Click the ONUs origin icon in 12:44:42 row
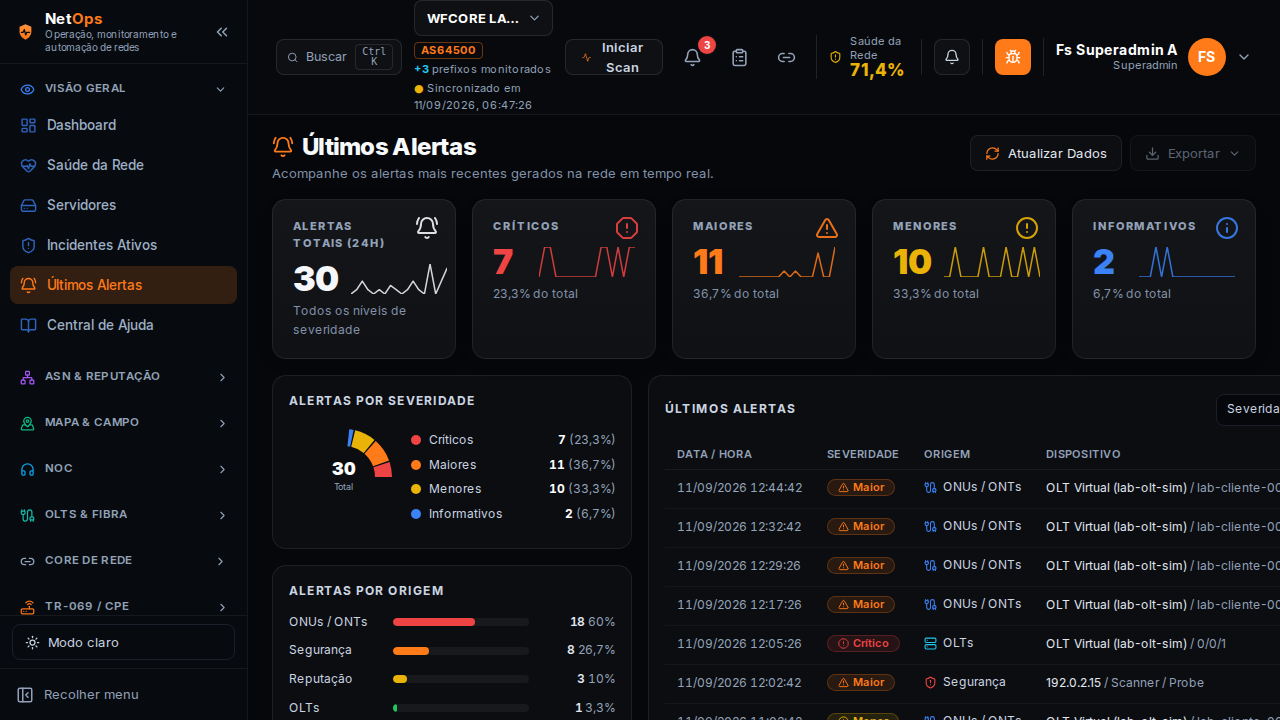 930,487
